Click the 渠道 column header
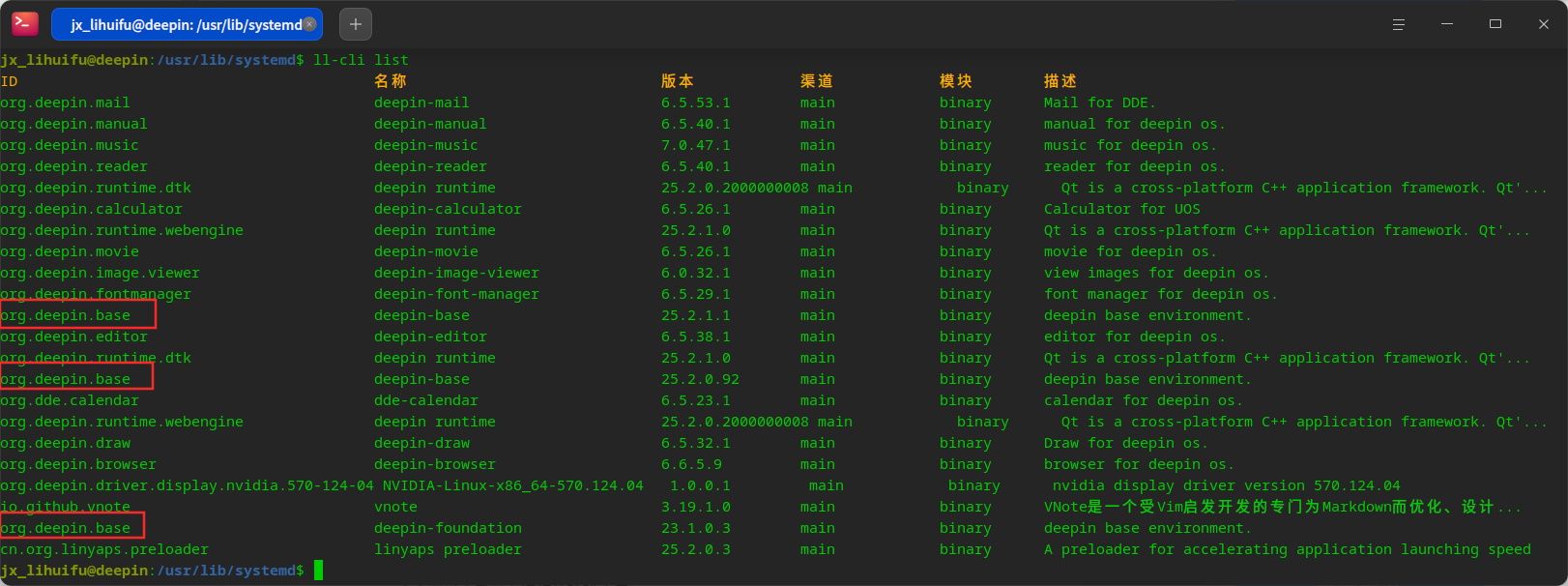Image resolution: width=1568 pixels, height=586 pixels. (x=817, y=81)
